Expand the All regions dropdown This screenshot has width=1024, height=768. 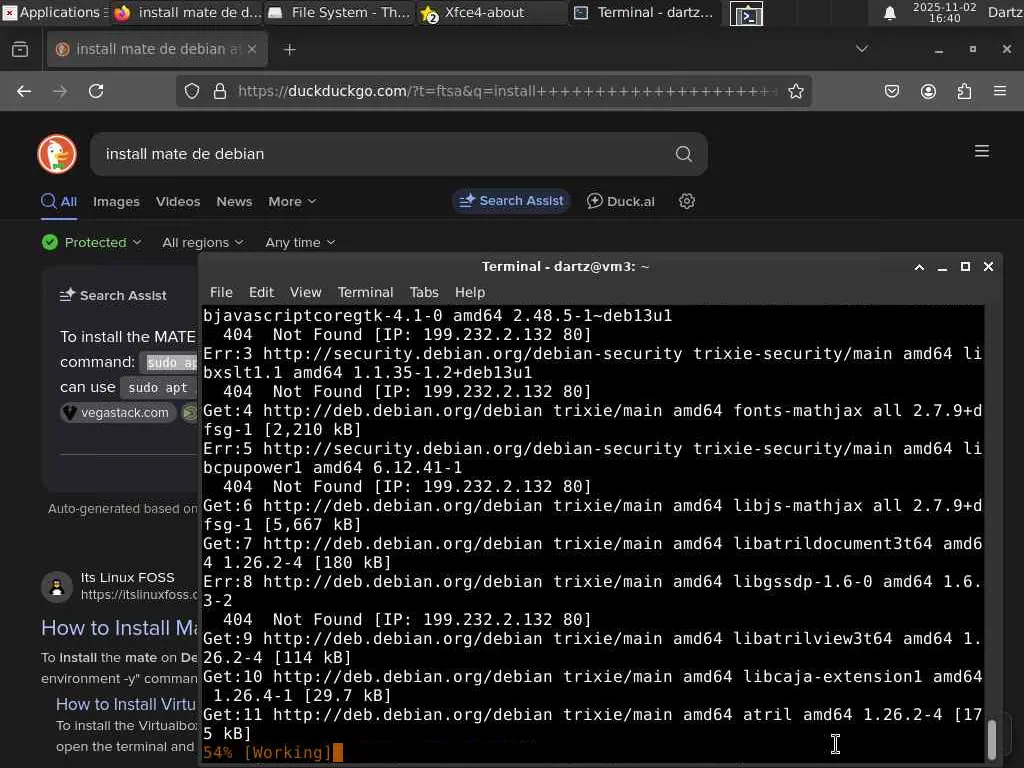coord(202,242)
